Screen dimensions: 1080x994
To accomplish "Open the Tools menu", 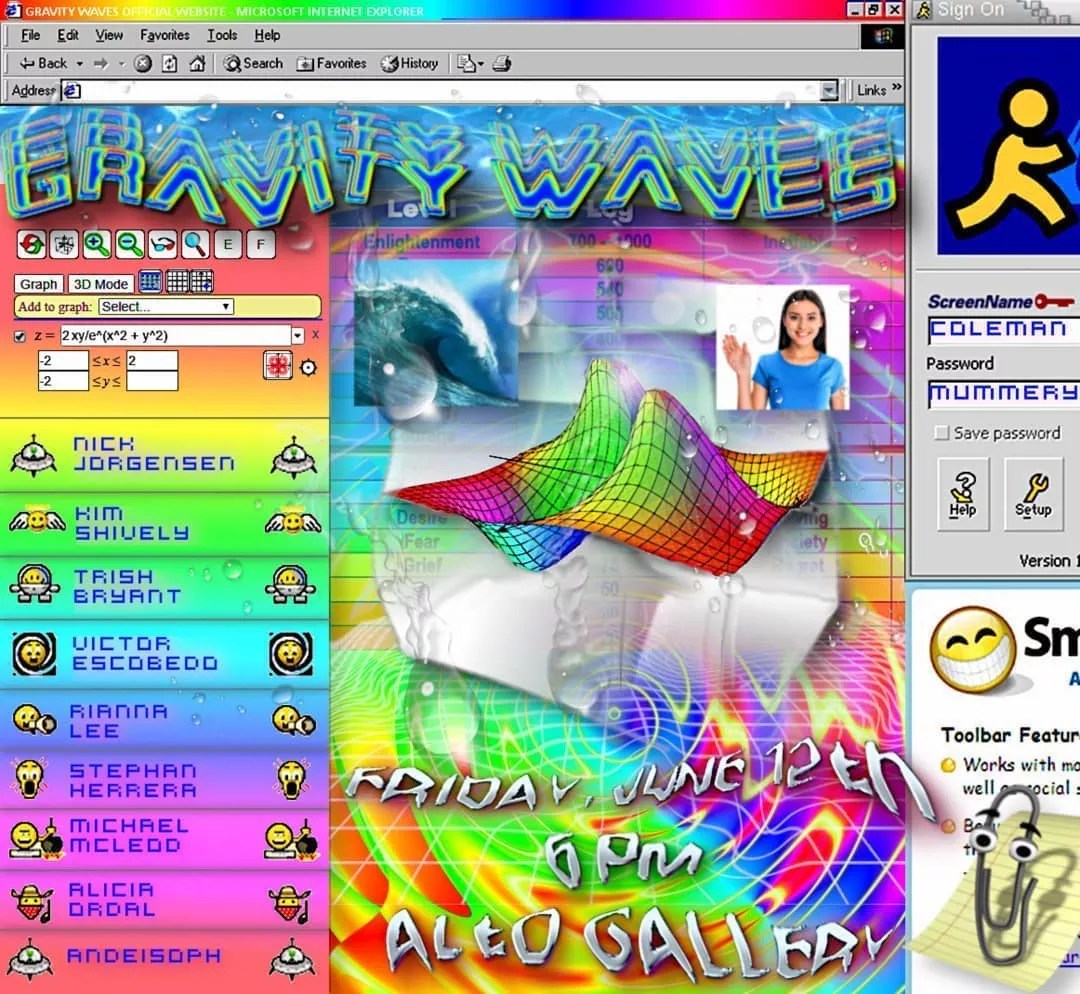I will point(222,35).
